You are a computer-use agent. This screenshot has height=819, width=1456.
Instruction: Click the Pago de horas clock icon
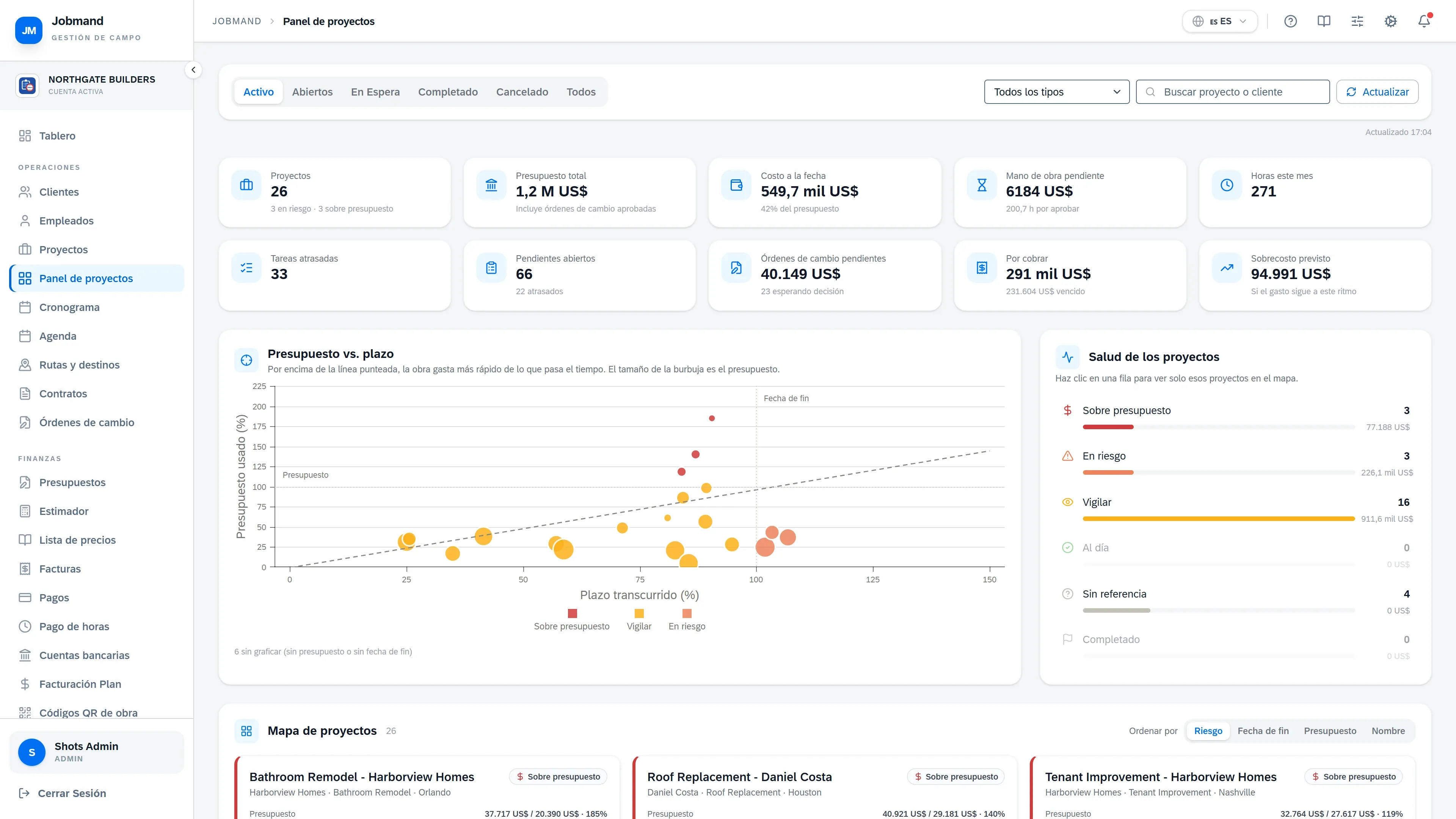coord(25,626)
